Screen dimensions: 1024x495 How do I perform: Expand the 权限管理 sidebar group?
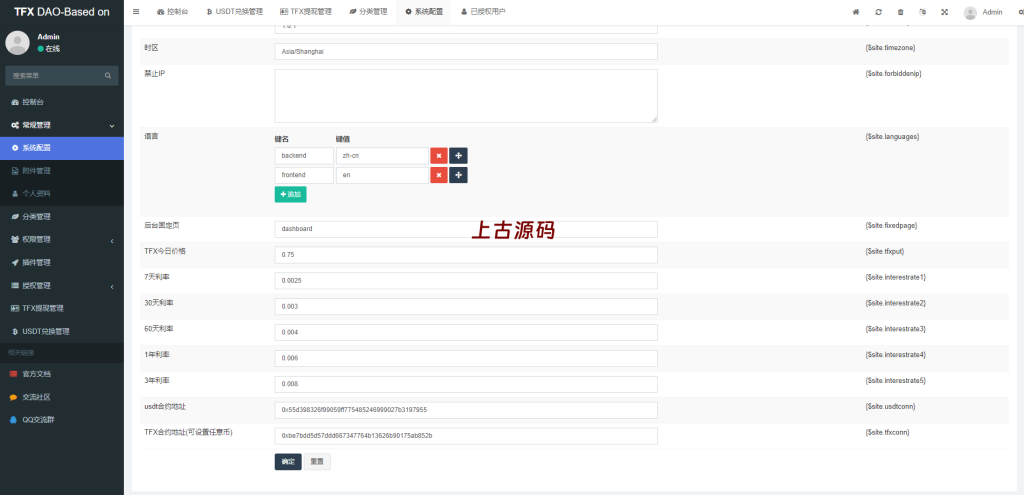(x=62, y=240)
